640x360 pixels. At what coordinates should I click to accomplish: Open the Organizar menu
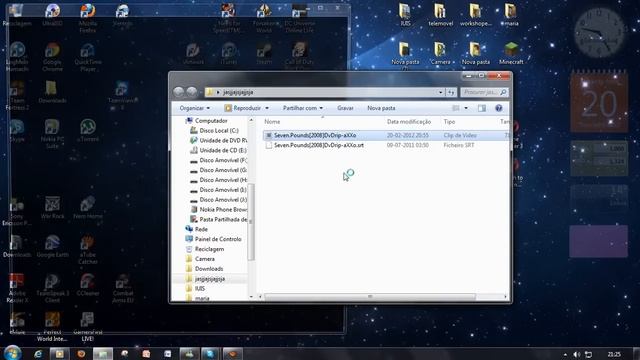click(x=195, y=108)
